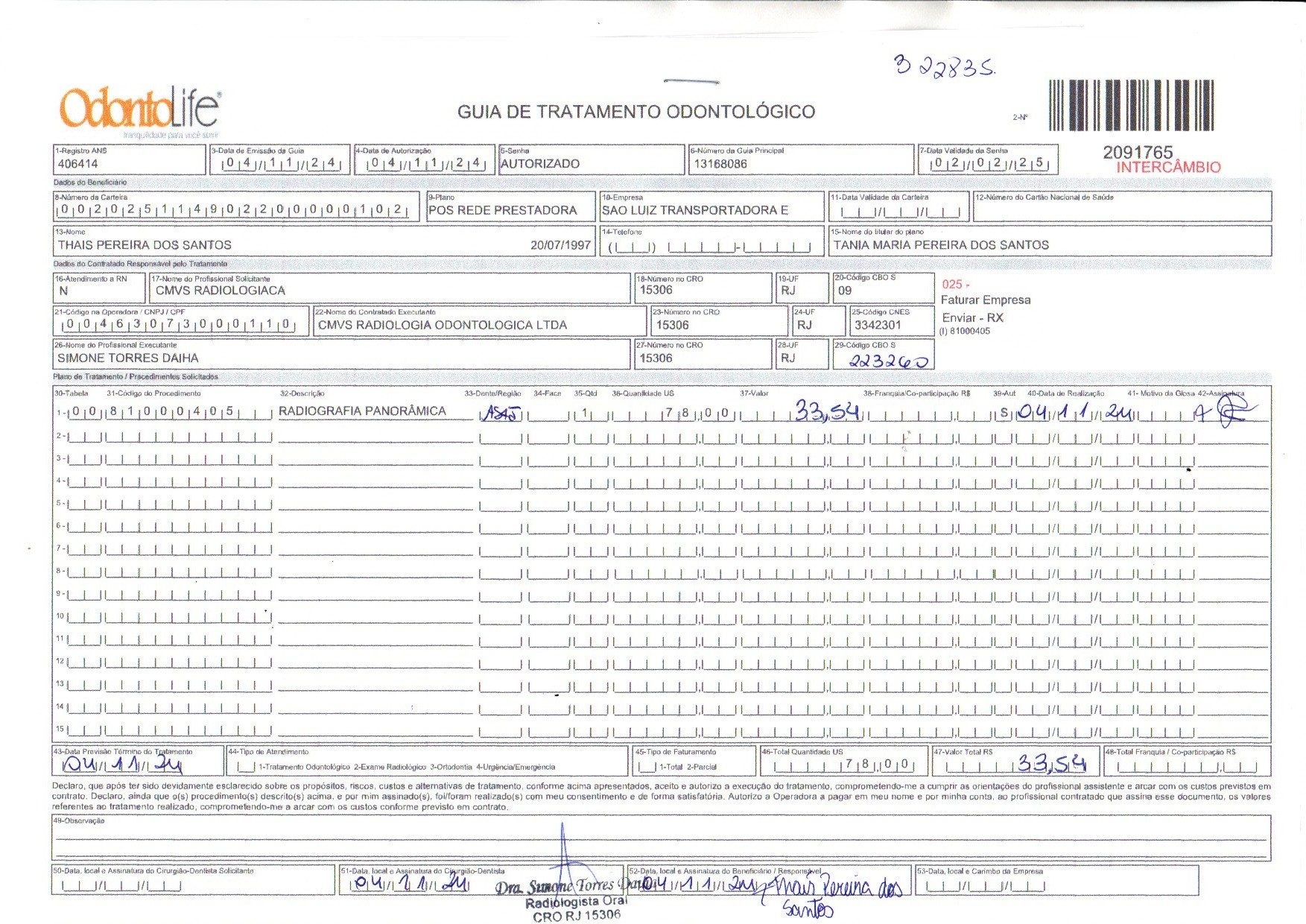Viewport: 1306px width, 924px height.
Task: Check the 'Tipo de Atendimento' box
Action: click(245, 767)
